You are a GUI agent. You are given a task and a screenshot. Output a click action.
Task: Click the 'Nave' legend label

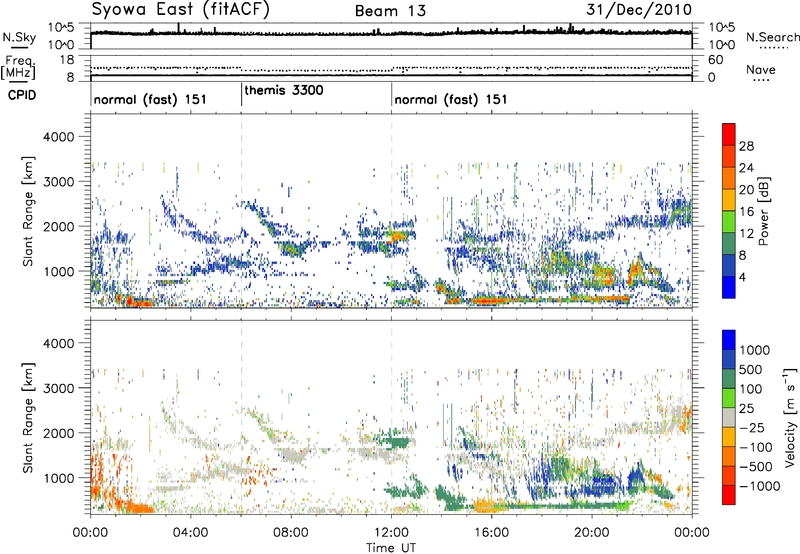click(761, 70)
